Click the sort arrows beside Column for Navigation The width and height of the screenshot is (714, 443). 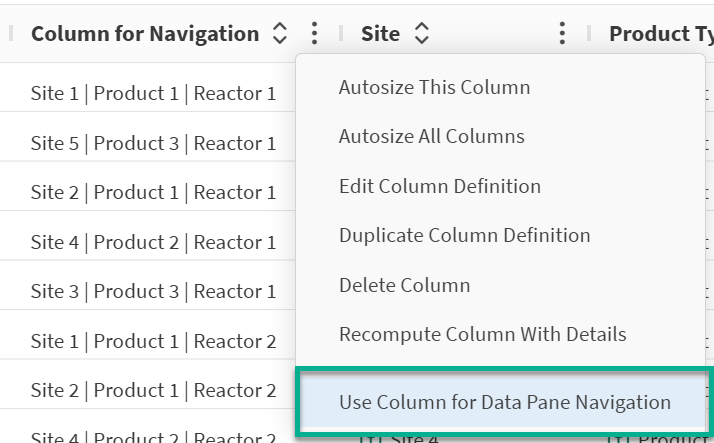(x=279, y=34)
